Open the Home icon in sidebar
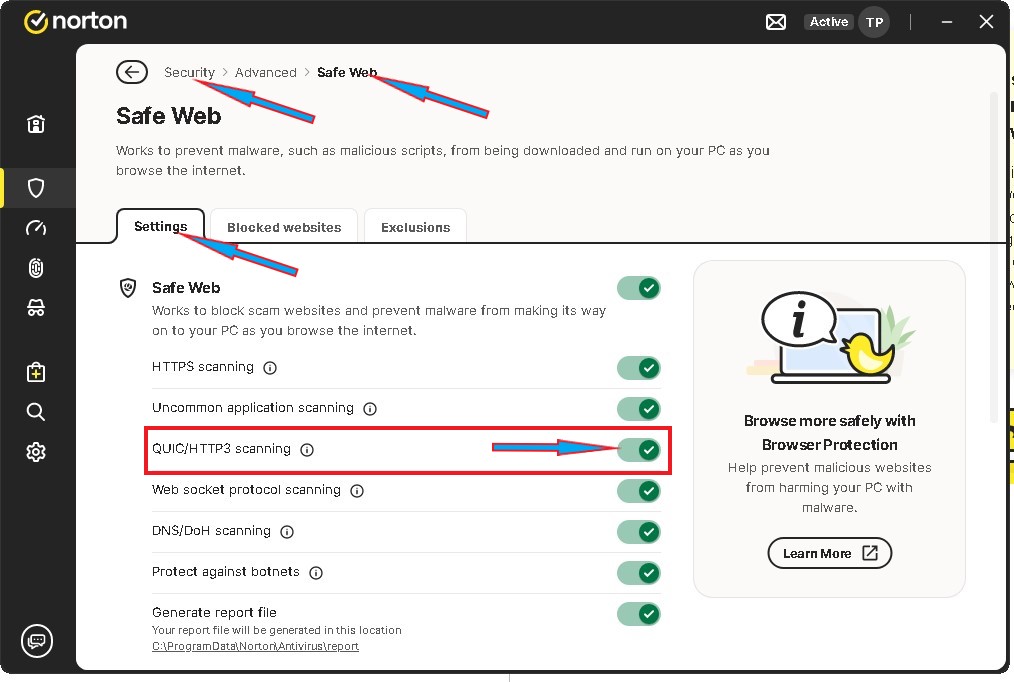Screen dimensions: 1014x682 [x=36, y=125]
